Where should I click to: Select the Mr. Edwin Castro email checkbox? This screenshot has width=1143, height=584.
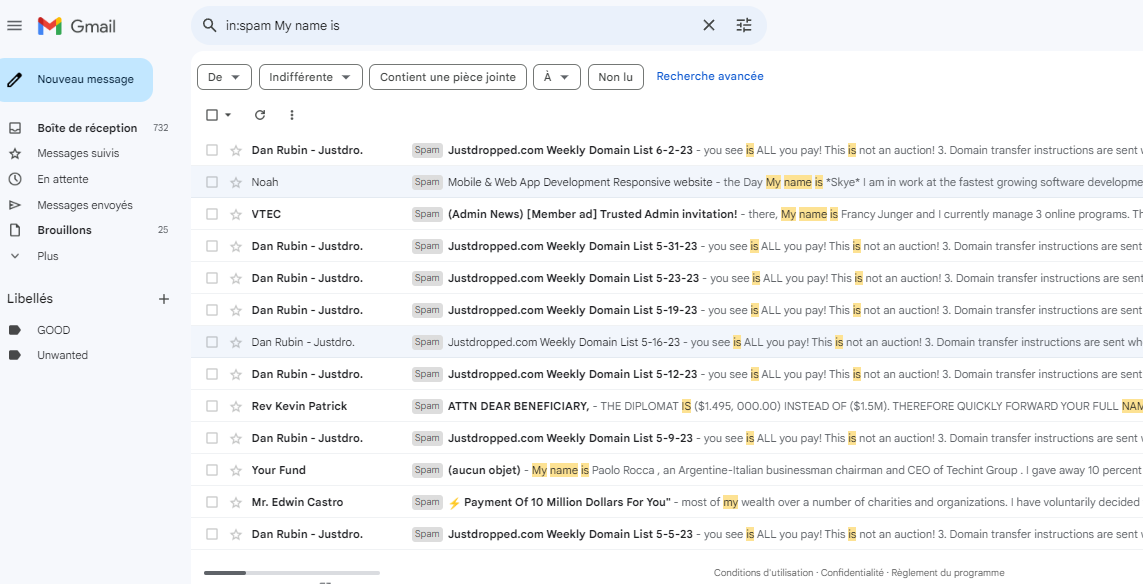click(212, 502)
